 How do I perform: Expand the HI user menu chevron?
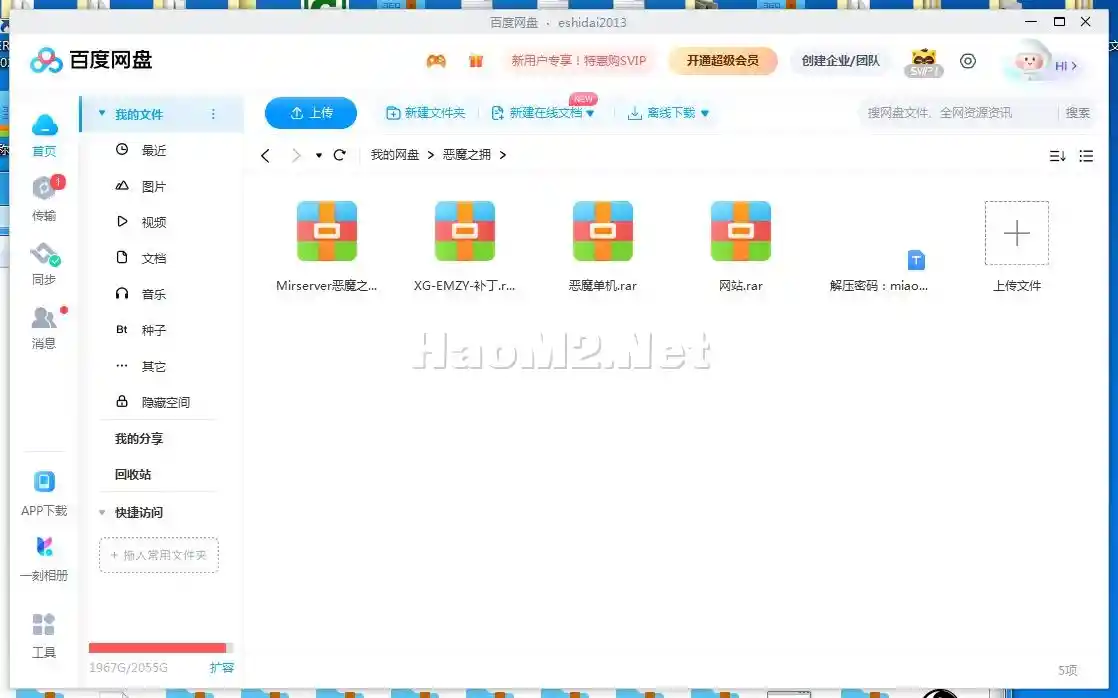point(1074,66)
